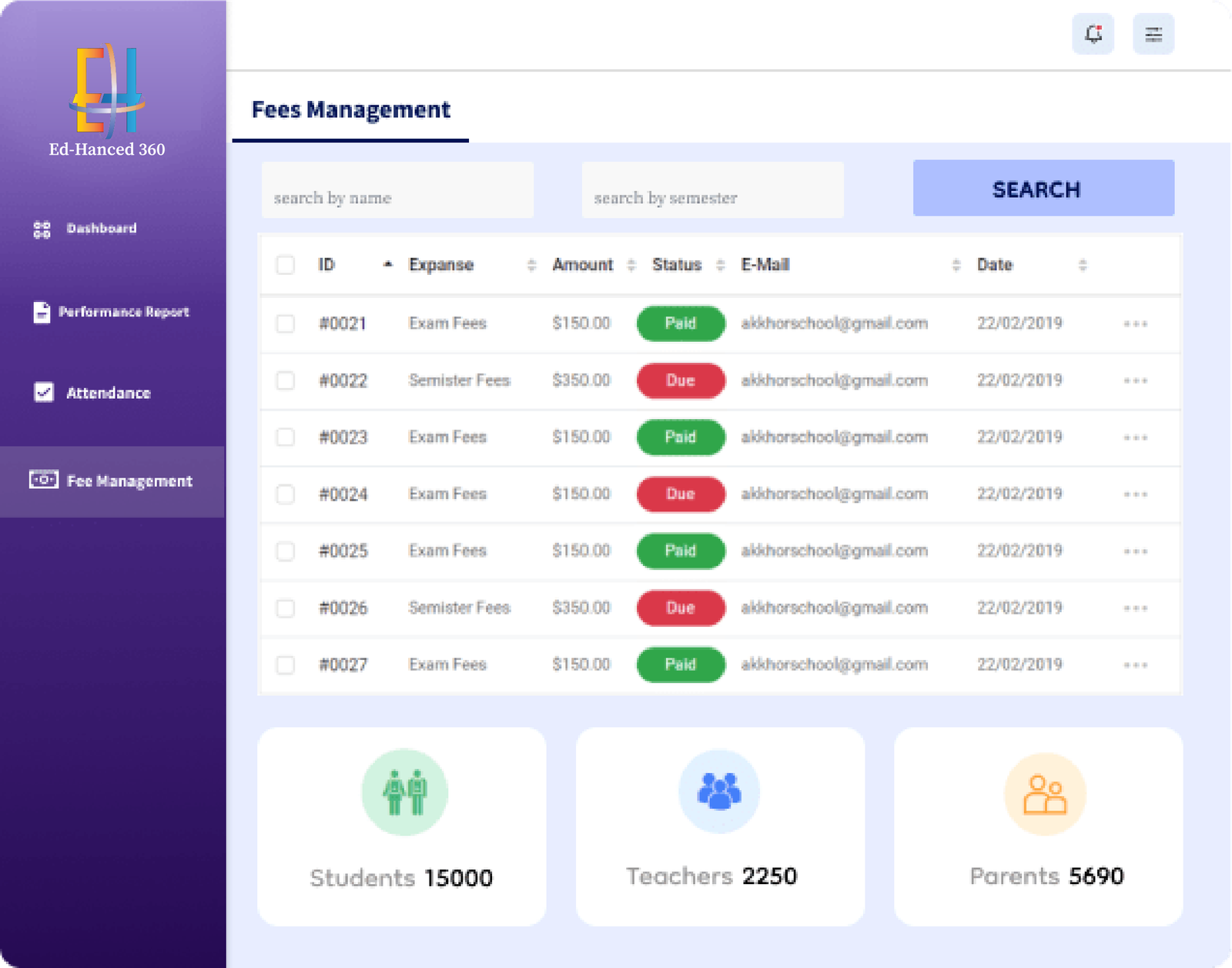Toggle the select-all header checkbox

click(286, 265)
